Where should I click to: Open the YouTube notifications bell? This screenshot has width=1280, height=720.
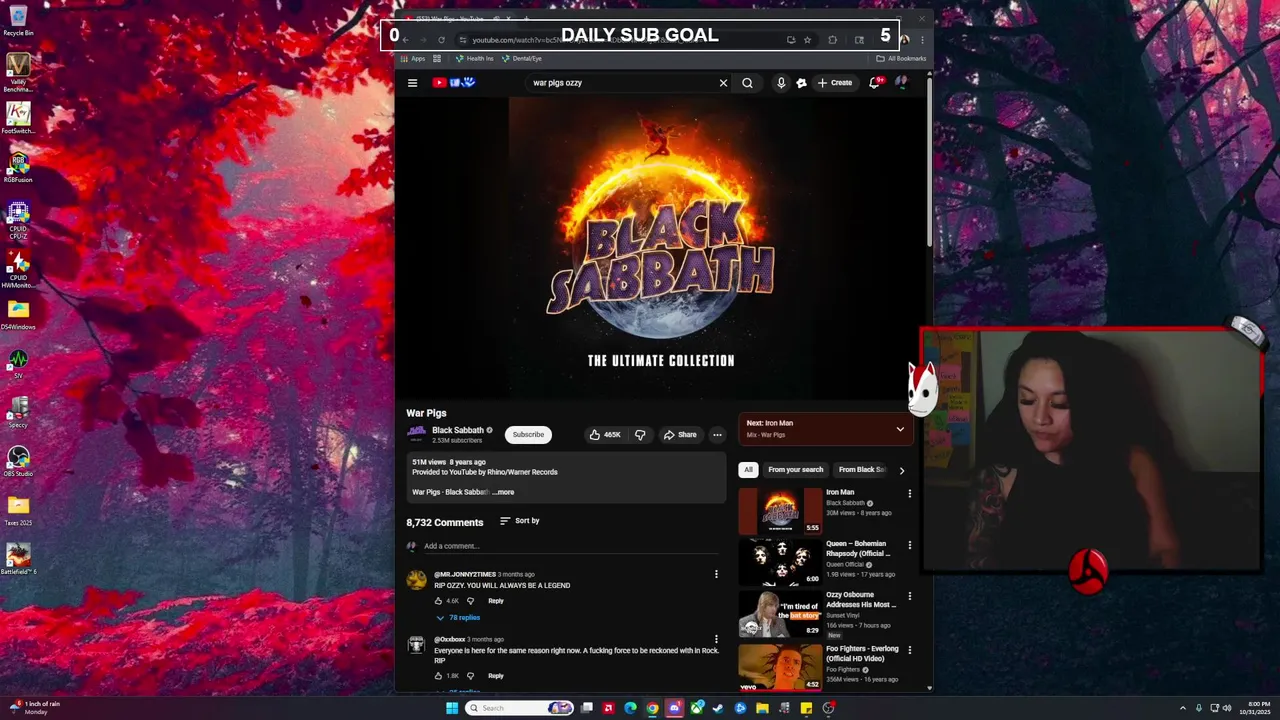click(875, 83)
